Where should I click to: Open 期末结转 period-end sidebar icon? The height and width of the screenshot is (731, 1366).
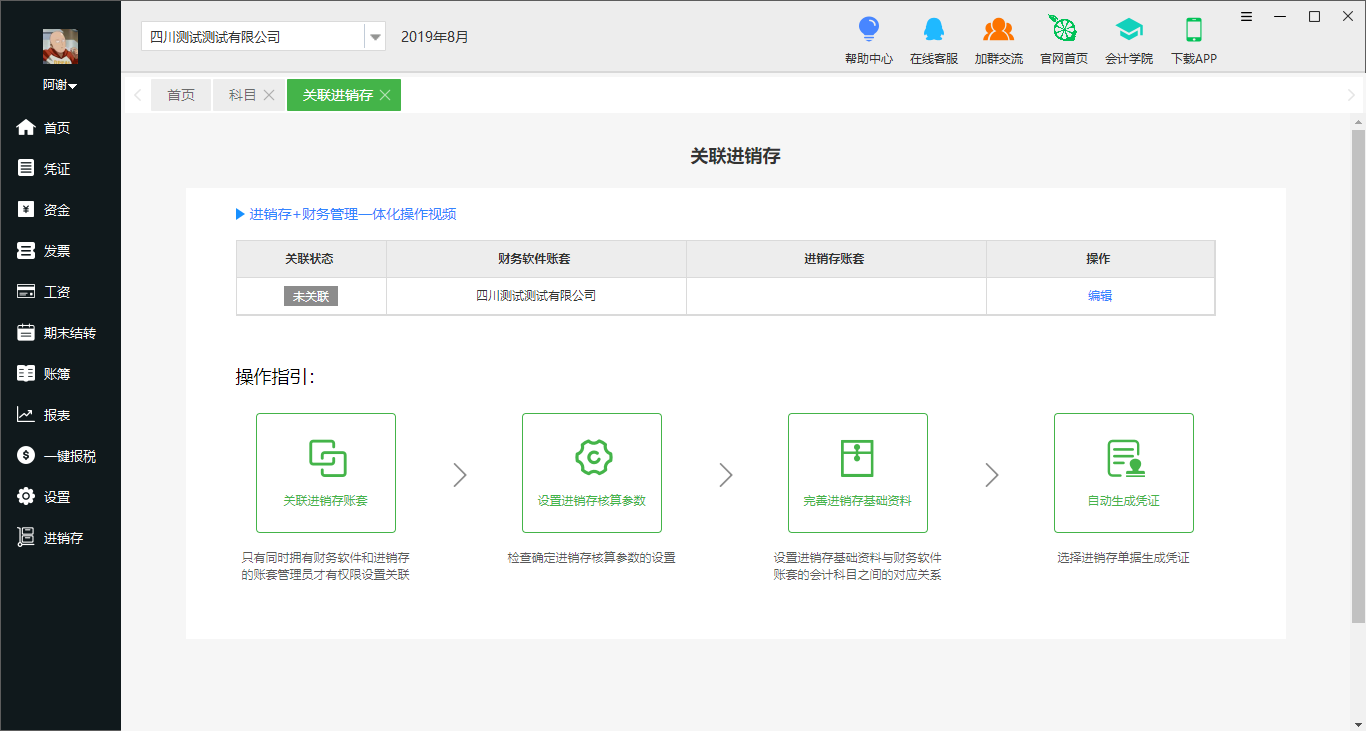tap(26, 333)
